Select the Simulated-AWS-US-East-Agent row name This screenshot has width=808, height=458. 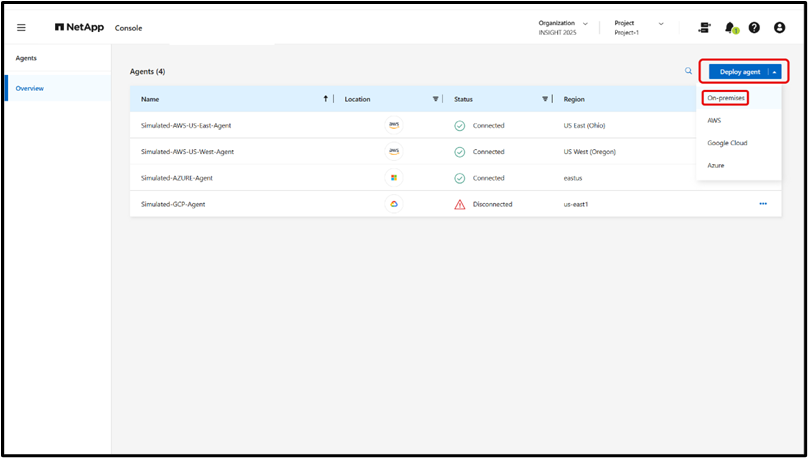coord(186,125)
